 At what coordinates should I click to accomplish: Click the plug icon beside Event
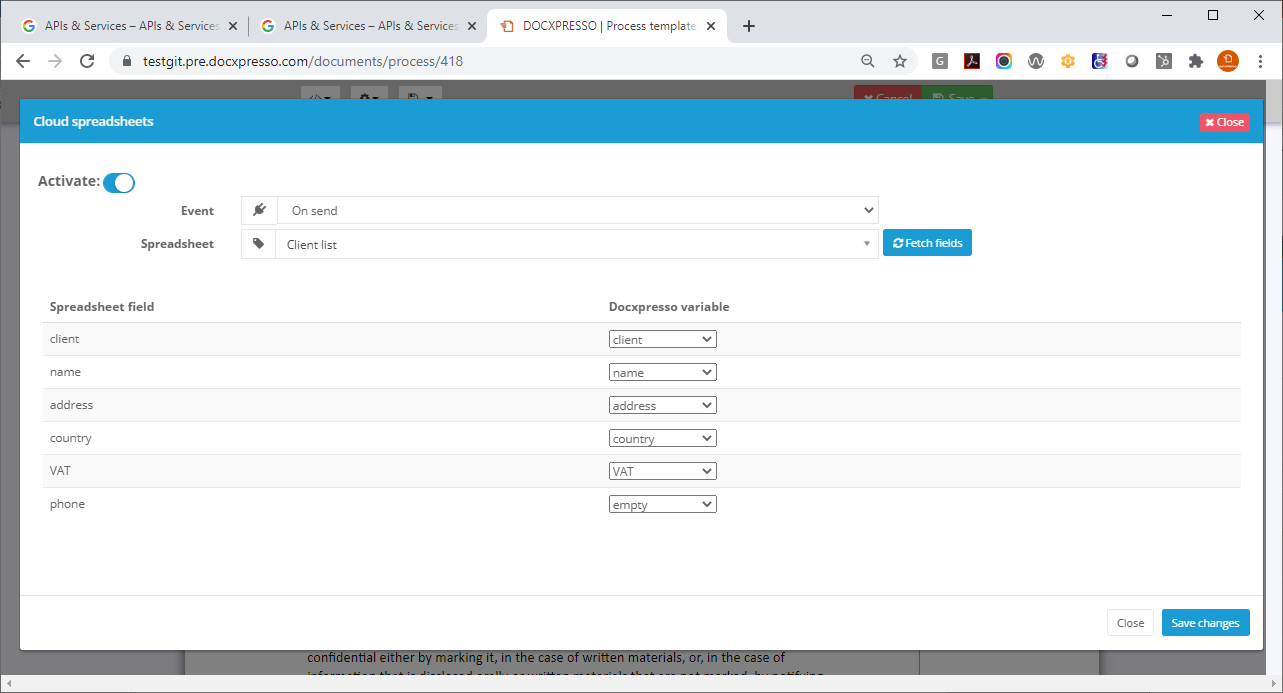coord(259,210)
